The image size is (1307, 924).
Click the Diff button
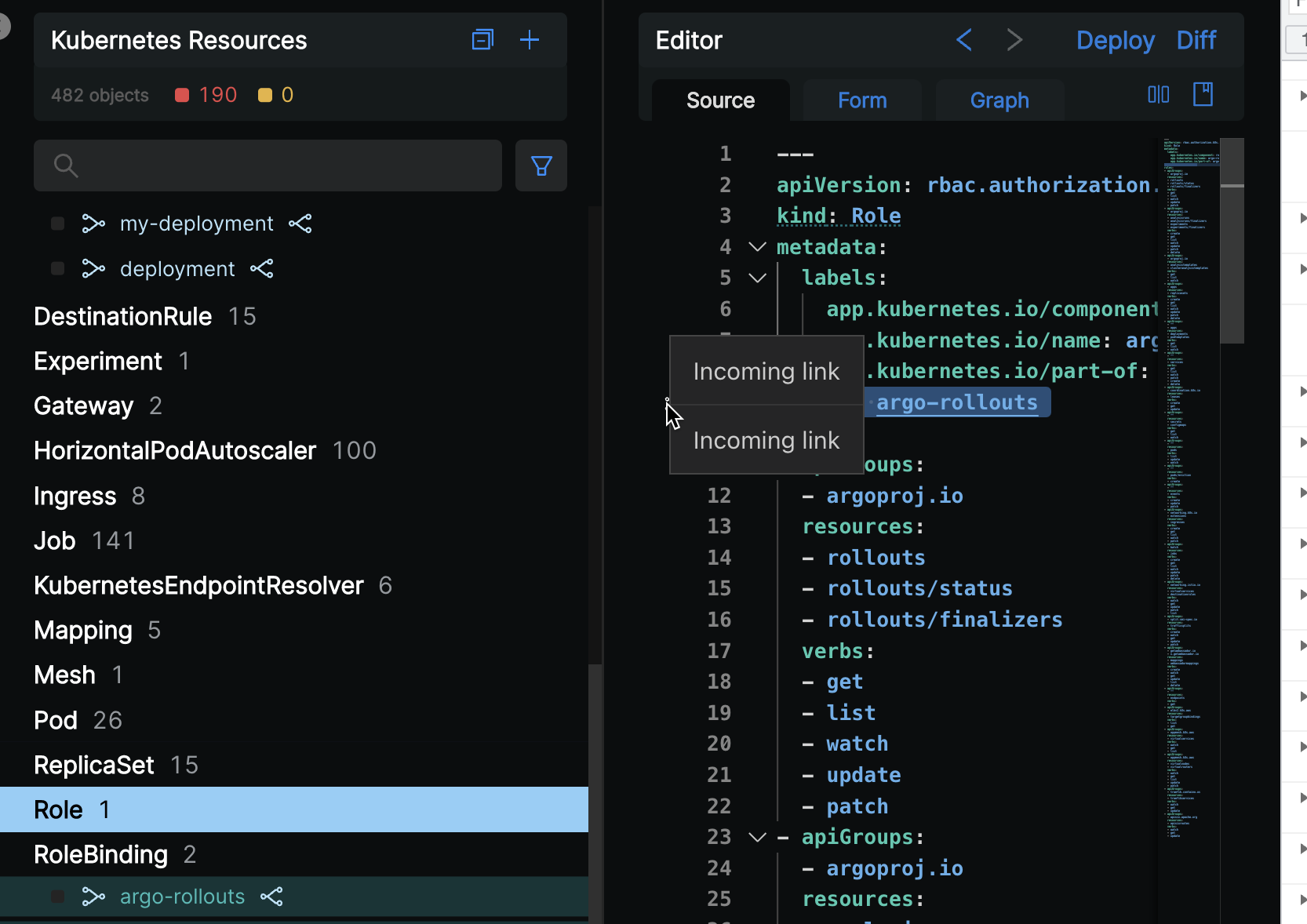(x=1196, y=40)
